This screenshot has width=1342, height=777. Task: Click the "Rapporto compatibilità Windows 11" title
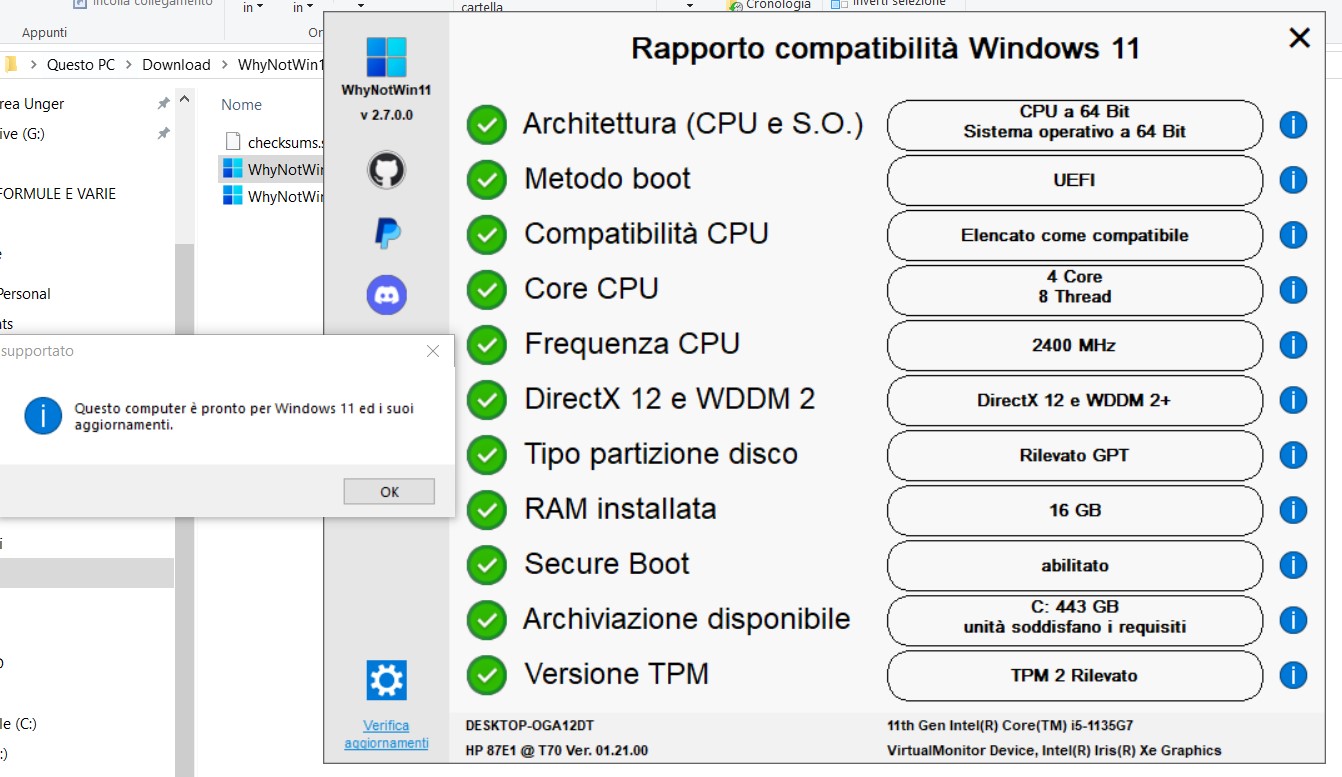(885, 48)
